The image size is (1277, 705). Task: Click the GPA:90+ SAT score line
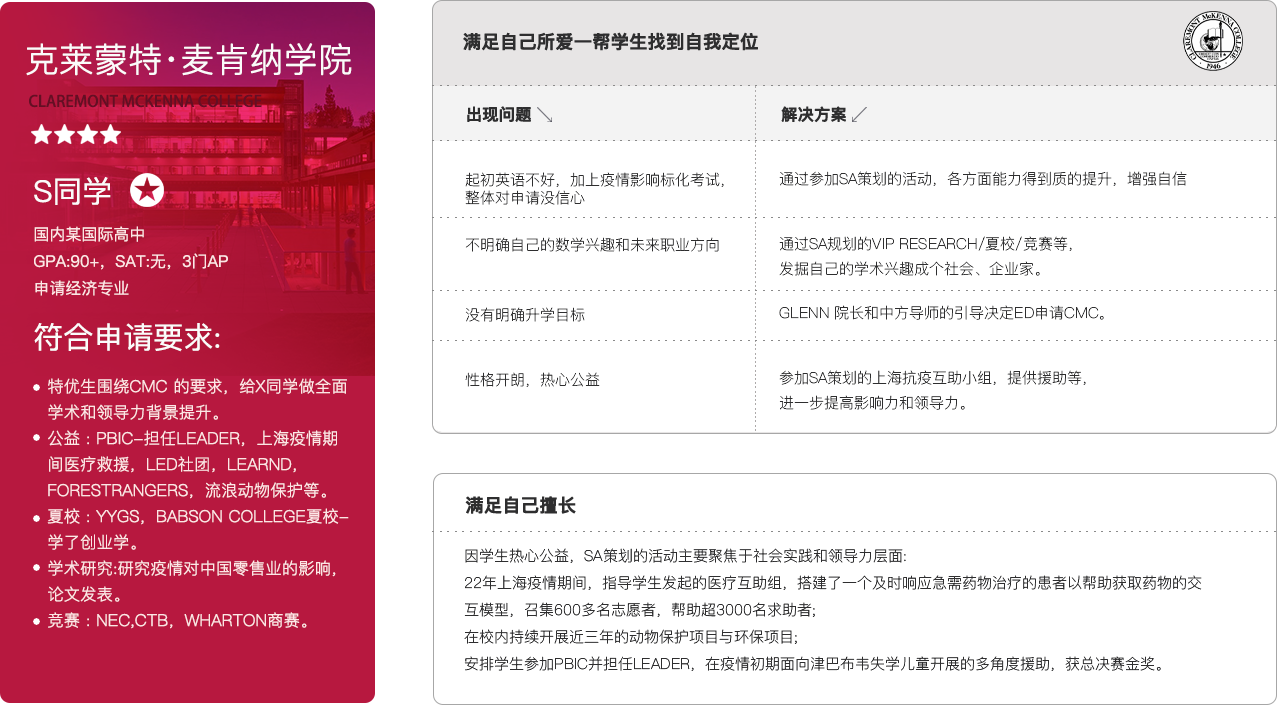pyautogui.click(x=131, y=261)
